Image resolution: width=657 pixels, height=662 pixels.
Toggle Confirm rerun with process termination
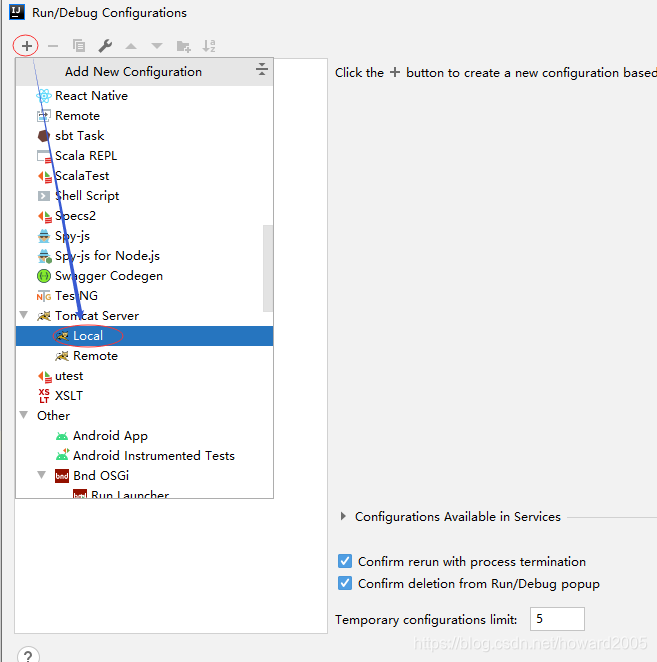(345, 561)
